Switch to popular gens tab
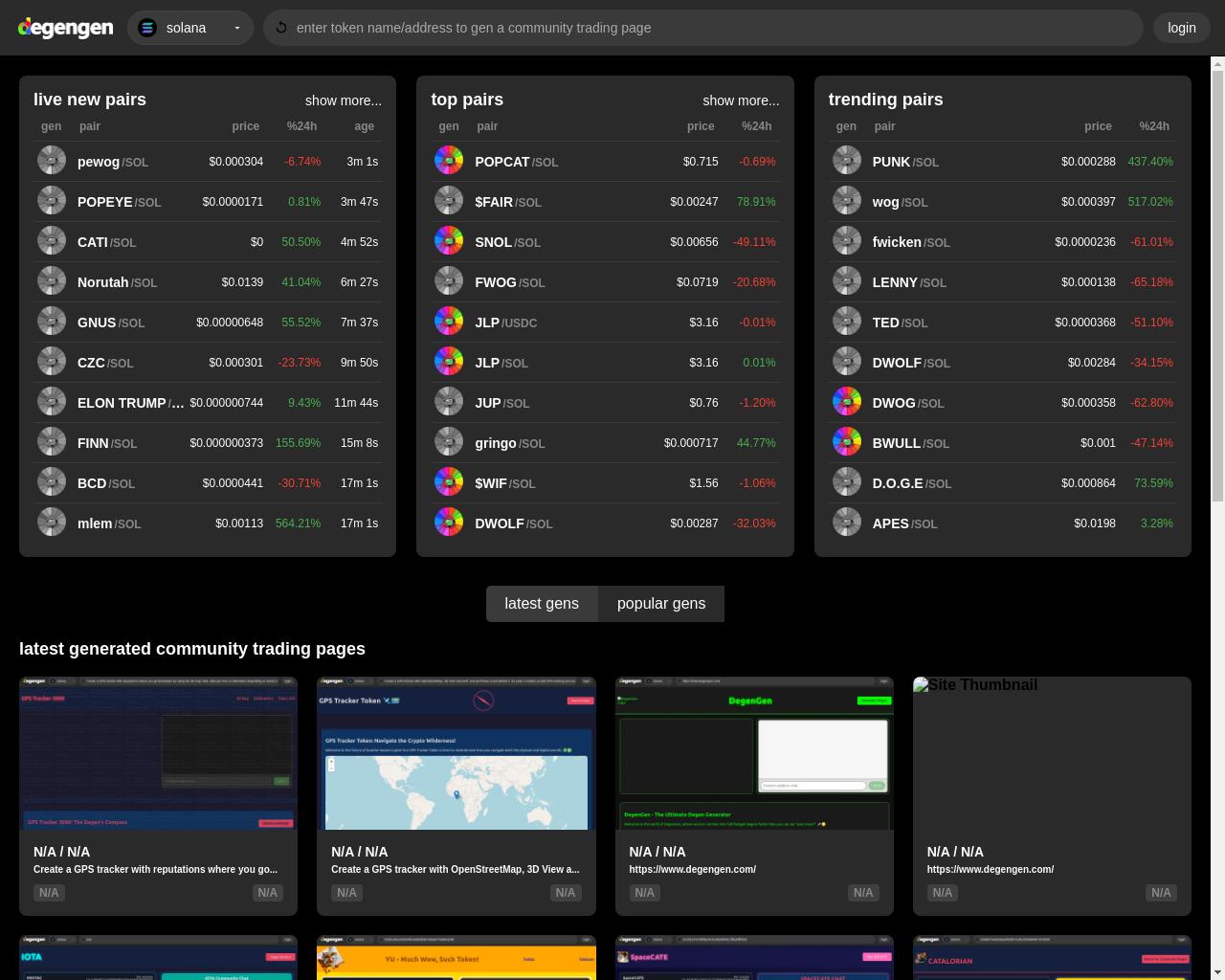This screenshot has height=980, width=1225. click(661, 604)
